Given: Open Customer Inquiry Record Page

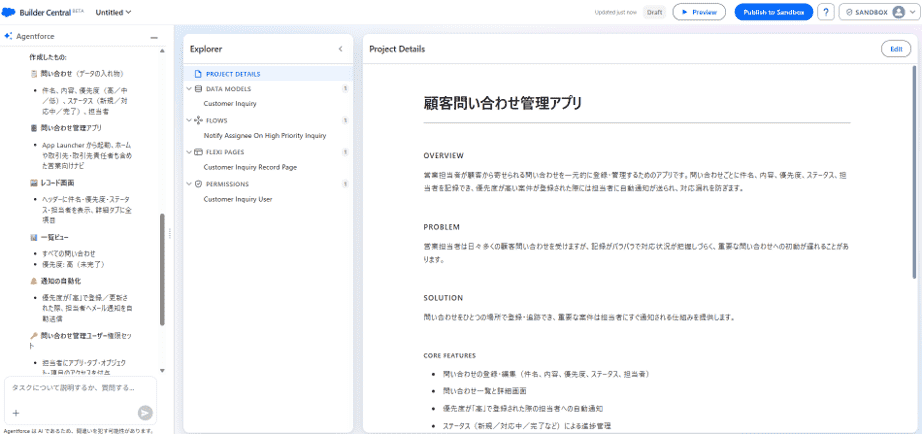Looking at the screenshot, I should [x=250, y=167].
